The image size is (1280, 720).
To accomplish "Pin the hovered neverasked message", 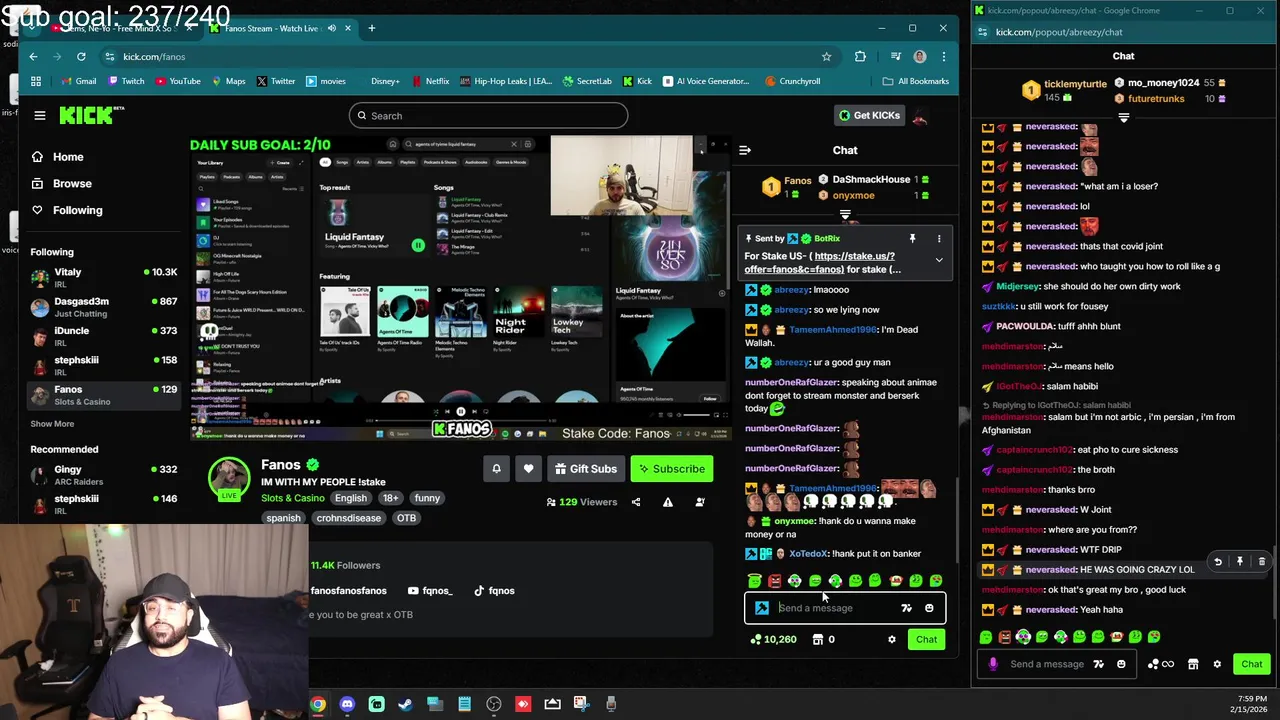I will click(1240, 562).
